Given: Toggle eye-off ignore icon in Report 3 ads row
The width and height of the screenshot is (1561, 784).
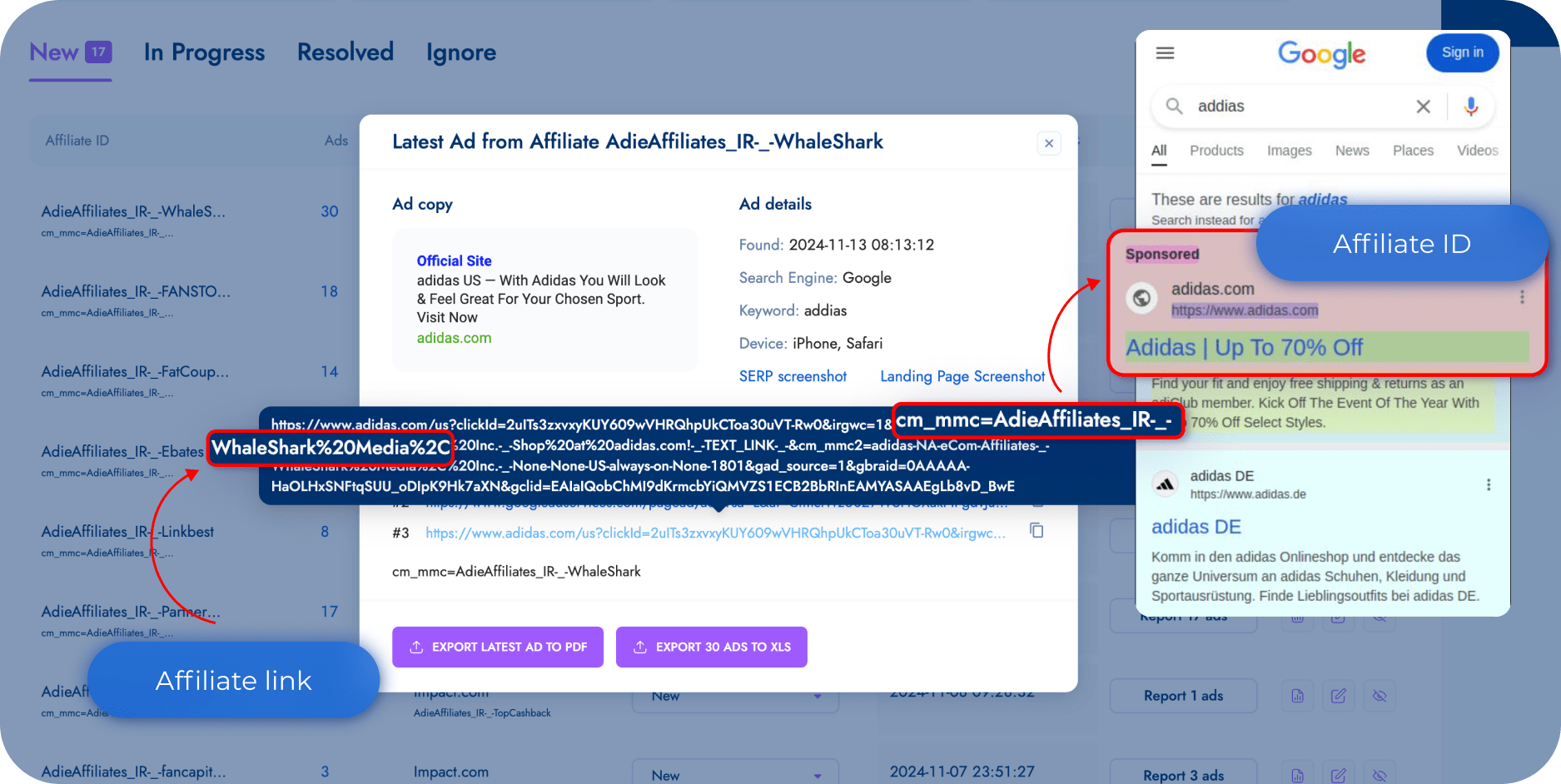Looking at the screenshot, I should pos(1380,776).
